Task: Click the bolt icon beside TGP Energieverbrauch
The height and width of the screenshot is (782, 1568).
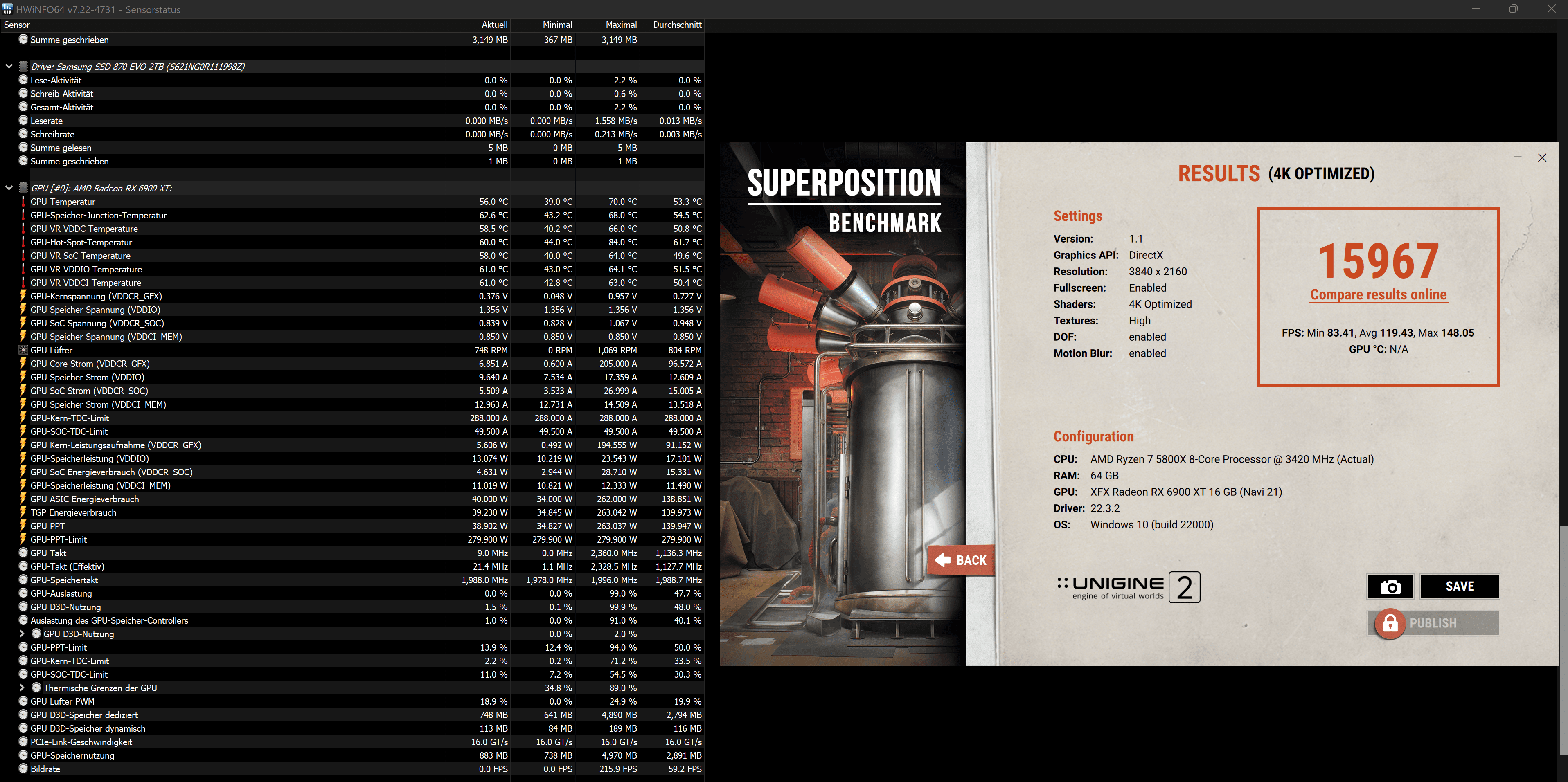Action: pyautogui.click(x=23, y=512)
